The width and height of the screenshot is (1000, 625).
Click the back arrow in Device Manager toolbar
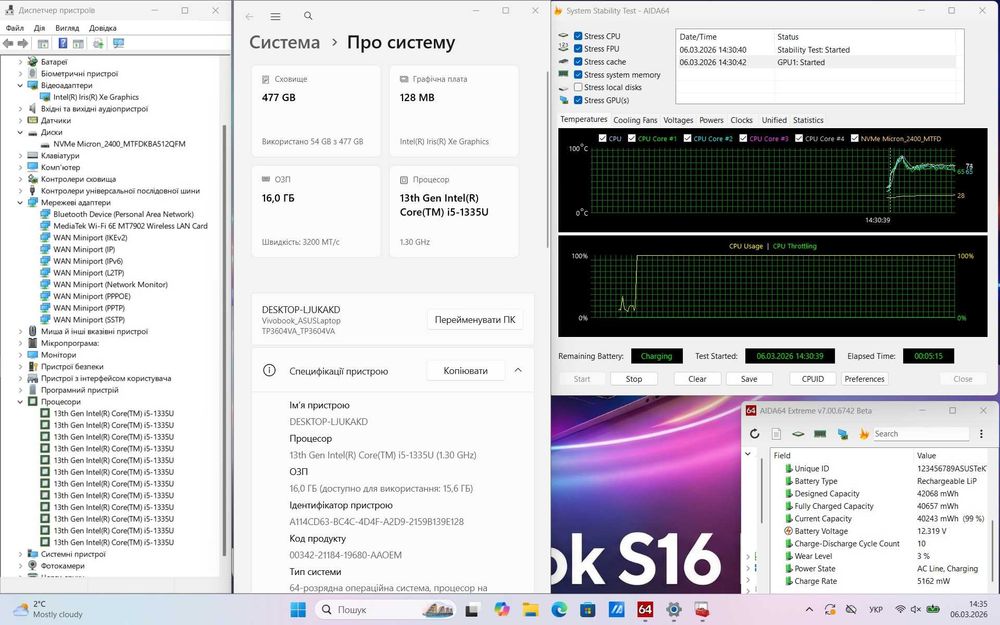(x=8, y=43)
